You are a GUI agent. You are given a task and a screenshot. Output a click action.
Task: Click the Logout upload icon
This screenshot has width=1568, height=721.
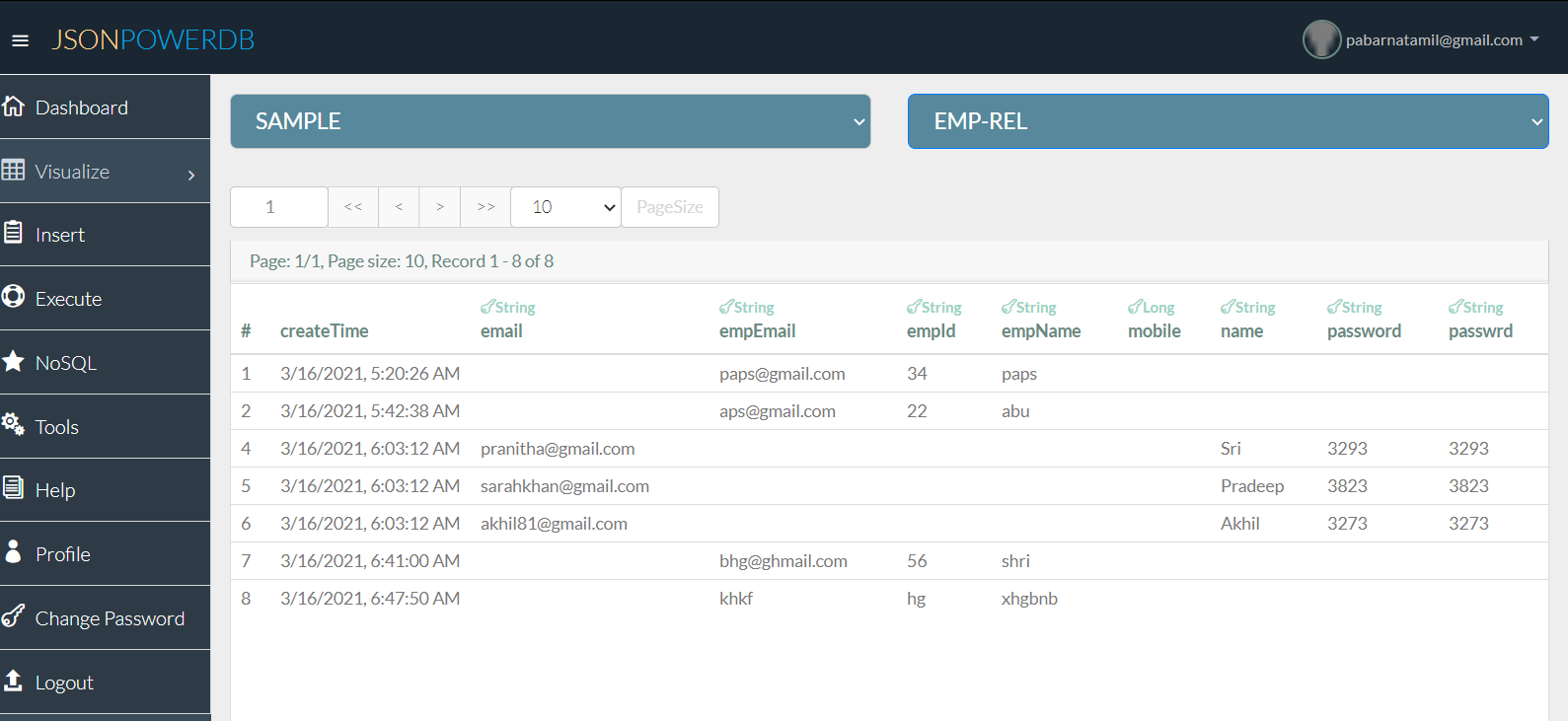pos(13,680)
